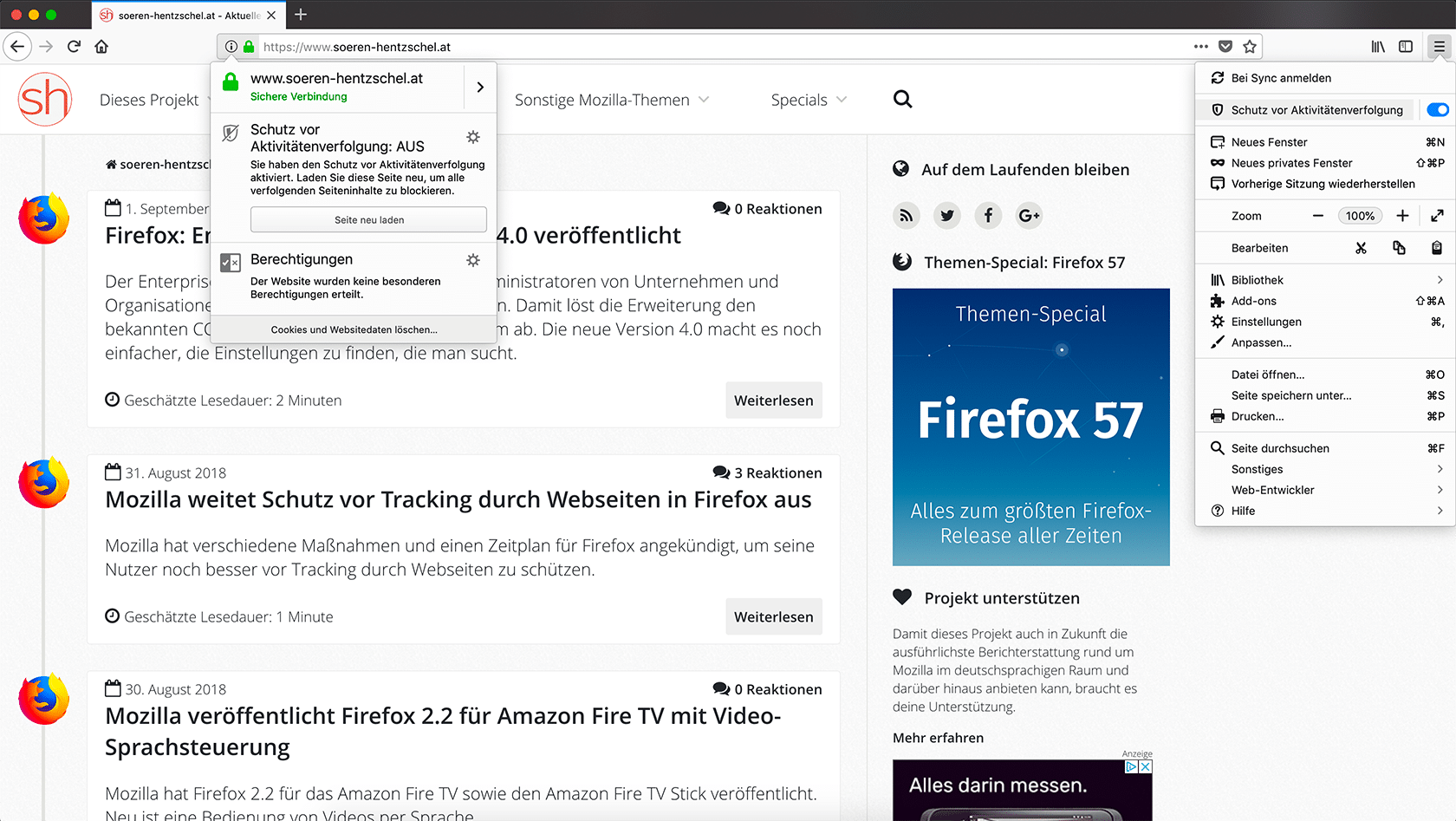Expand Web-Entwickler submenu
The image size is (1456, 821).
[x=1324, y=490]
